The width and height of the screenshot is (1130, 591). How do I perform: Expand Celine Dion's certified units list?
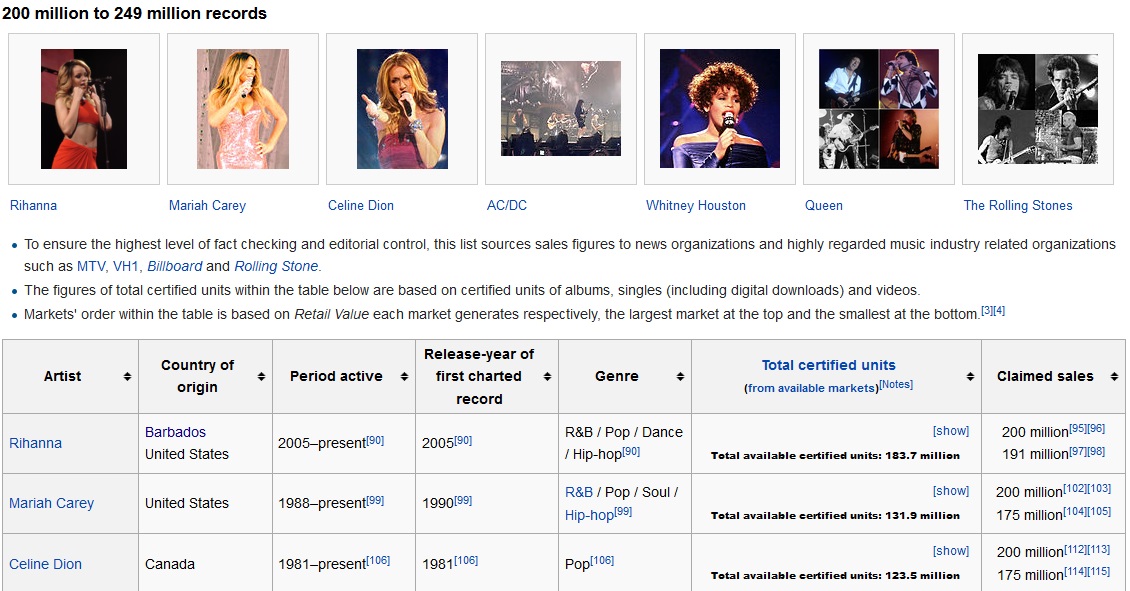[950, 551]
